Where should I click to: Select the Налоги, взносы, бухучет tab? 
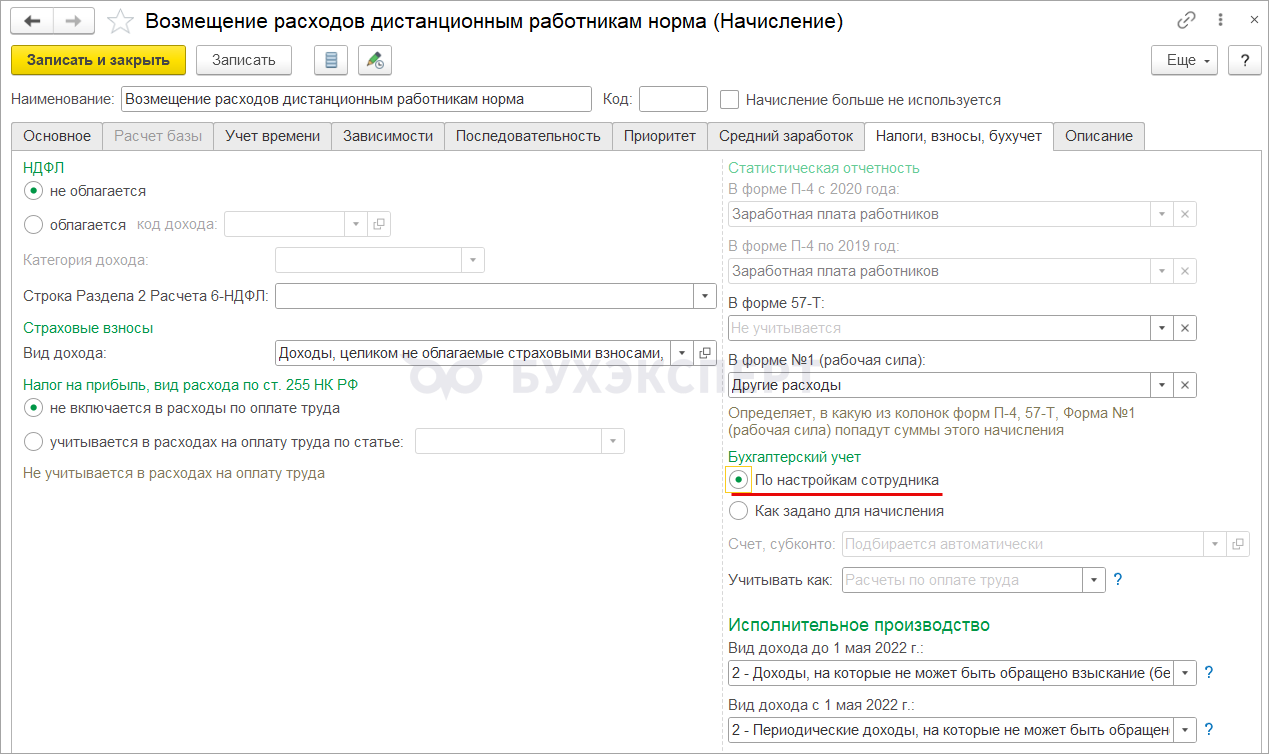[959, 136]
